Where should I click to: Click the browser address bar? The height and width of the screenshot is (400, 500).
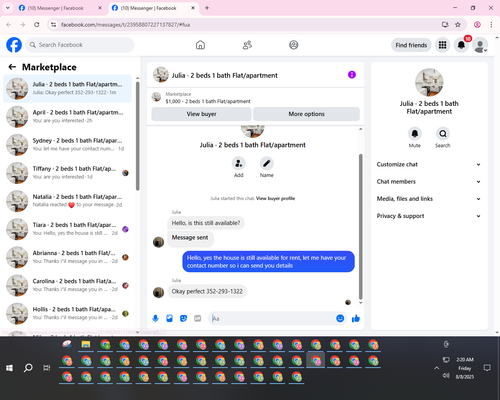[x=247, y=25]
